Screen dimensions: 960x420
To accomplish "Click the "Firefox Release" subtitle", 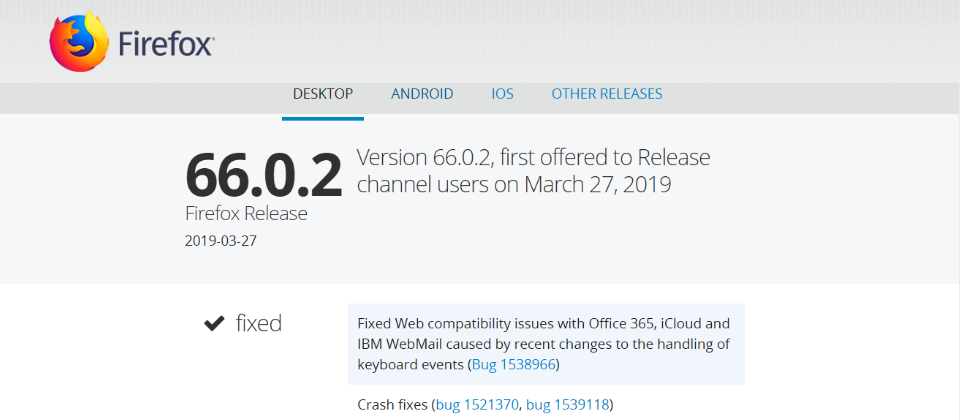I will pos(246,213).
